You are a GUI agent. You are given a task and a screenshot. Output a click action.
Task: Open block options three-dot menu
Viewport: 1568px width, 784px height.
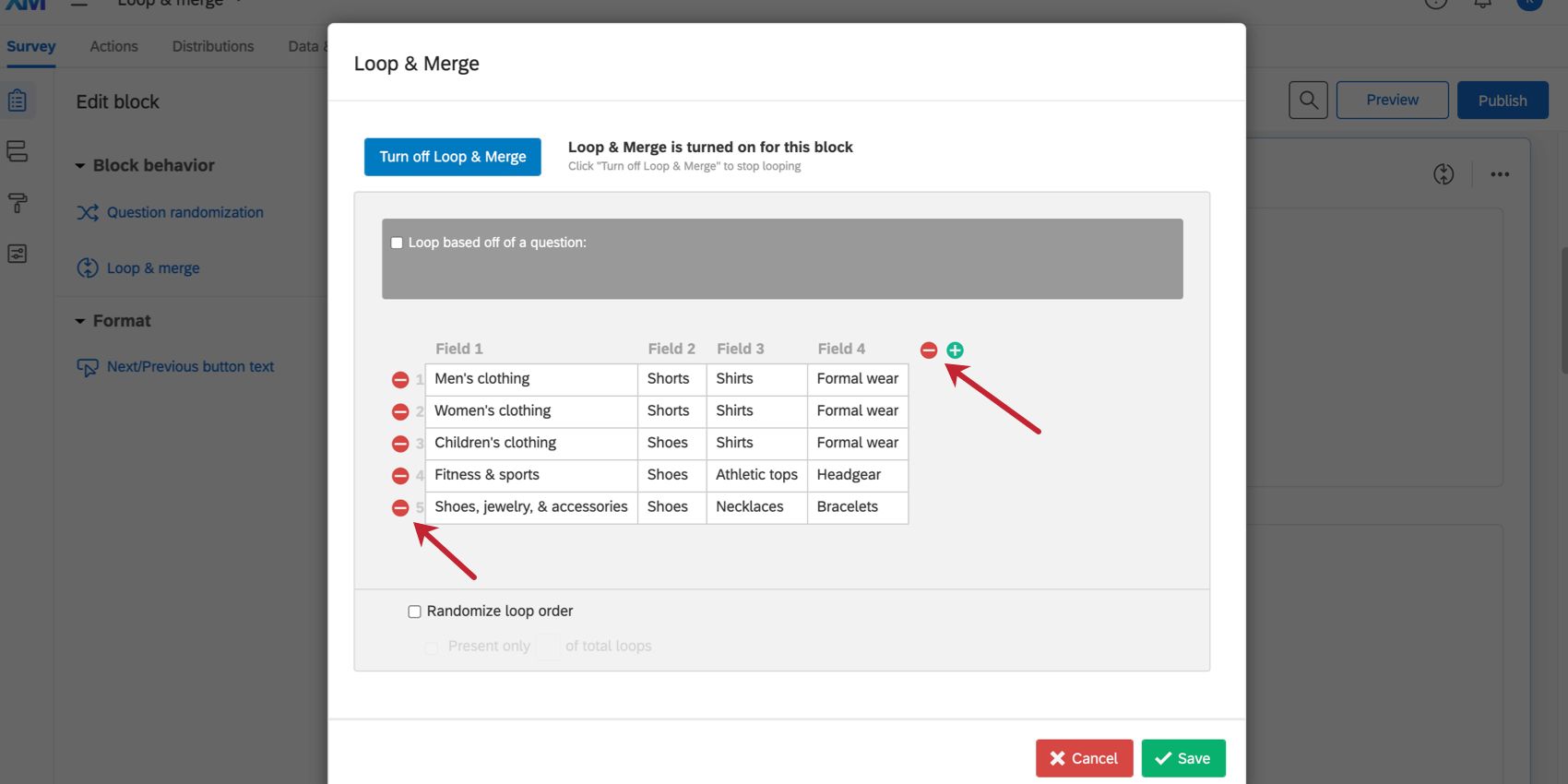pyautogui.click(x=1500, y=174)
